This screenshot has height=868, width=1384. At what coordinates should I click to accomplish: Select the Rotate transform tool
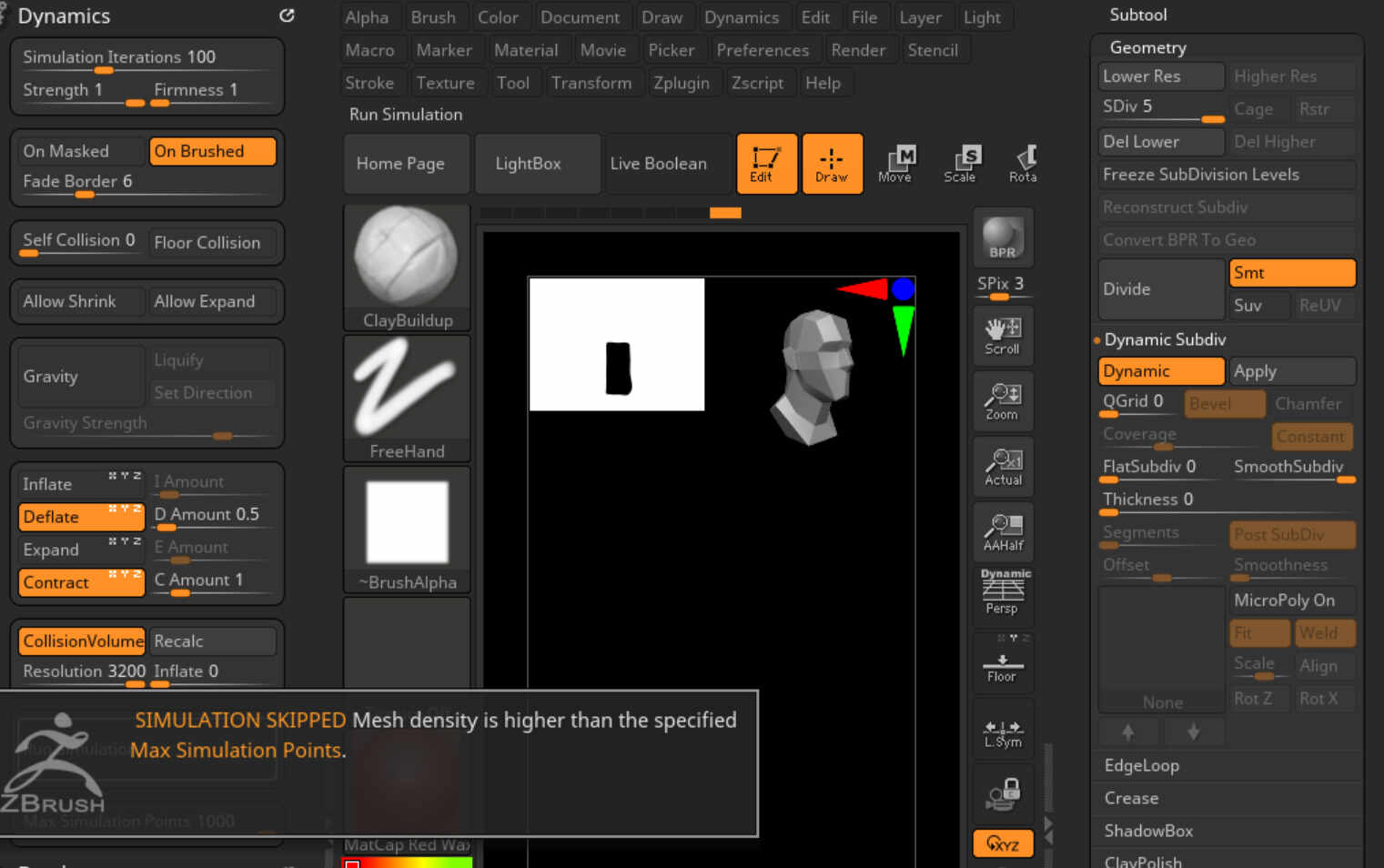click(1024, 164)
